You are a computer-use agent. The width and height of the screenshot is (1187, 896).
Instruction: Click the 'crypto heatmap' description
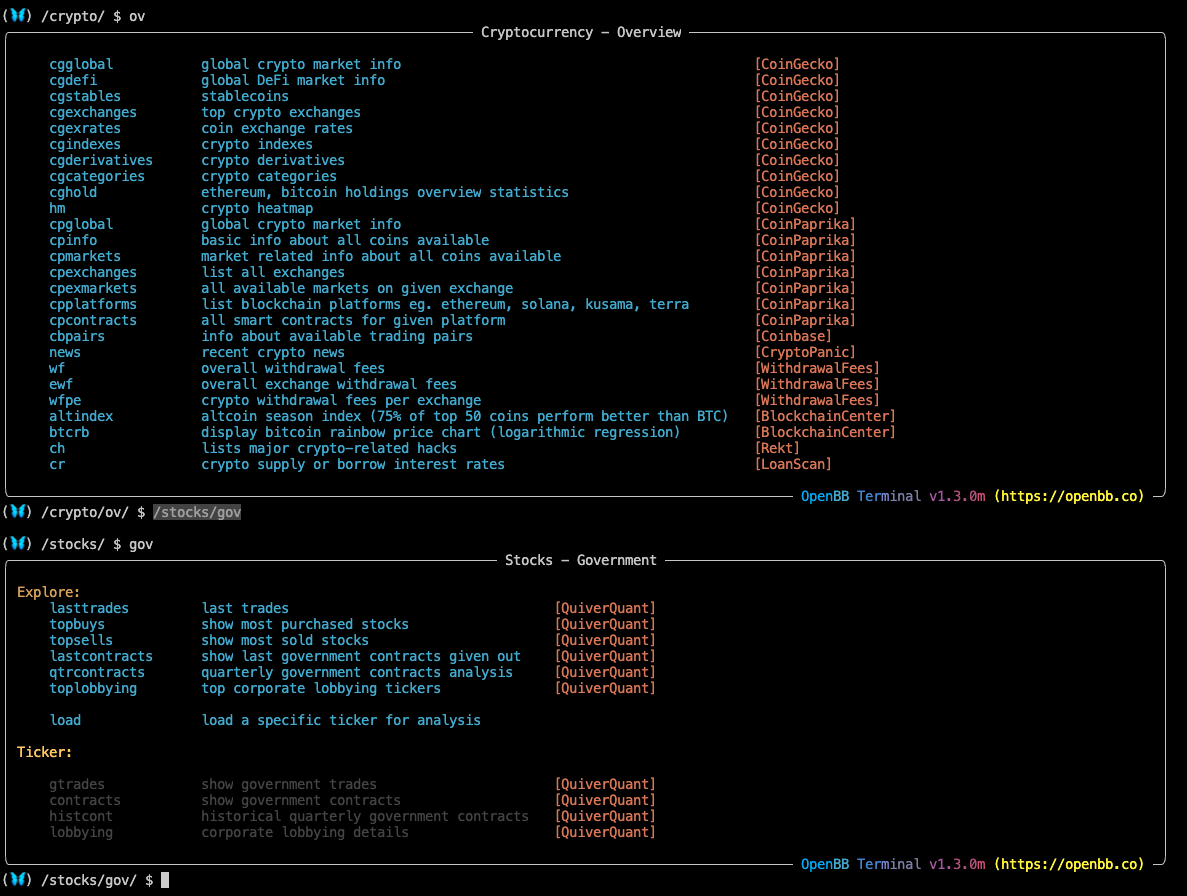coord(257,208)
